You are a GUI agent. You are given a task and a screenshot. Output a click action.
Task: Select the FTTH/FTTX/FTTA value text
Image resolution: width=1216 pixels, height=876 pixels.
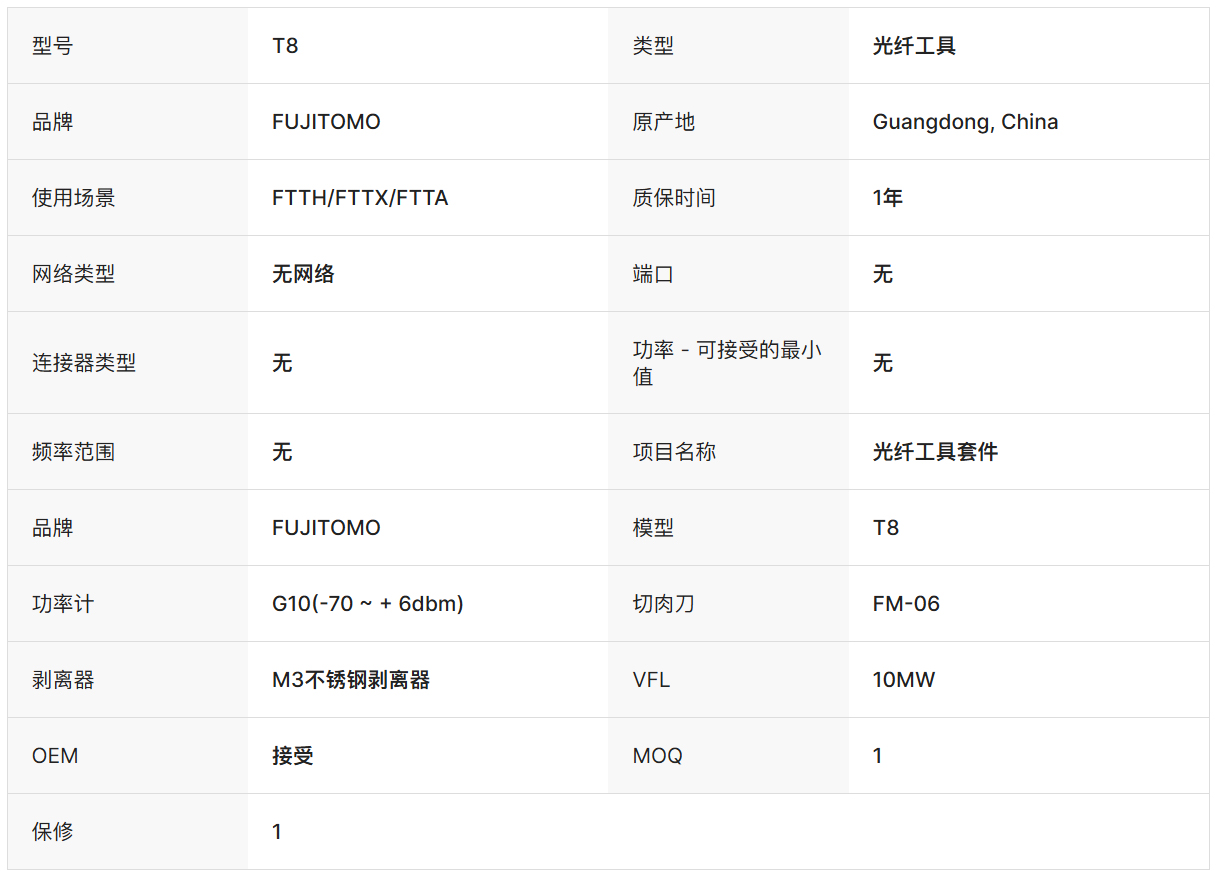[360, 198]
